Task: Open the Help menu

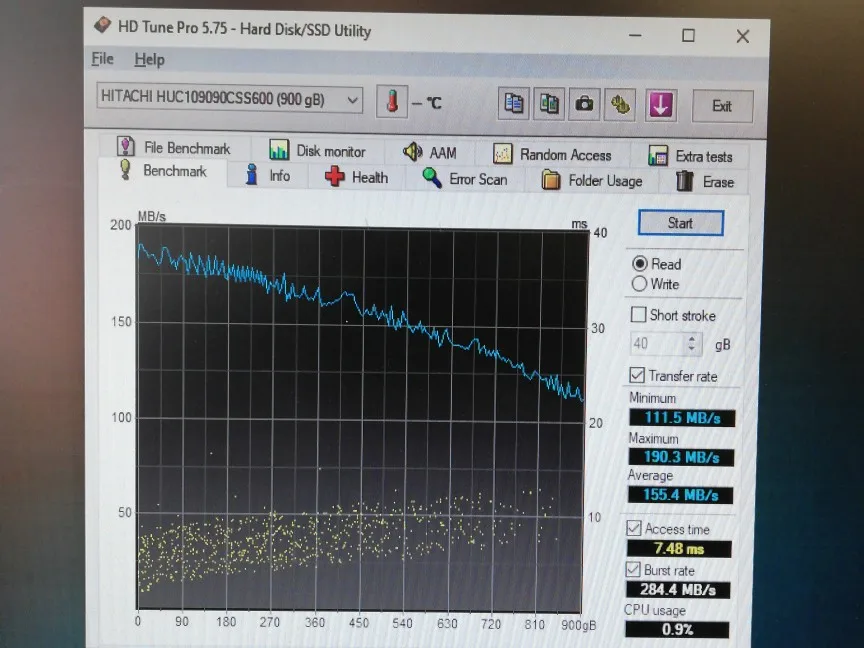Action: coord(149,60)
